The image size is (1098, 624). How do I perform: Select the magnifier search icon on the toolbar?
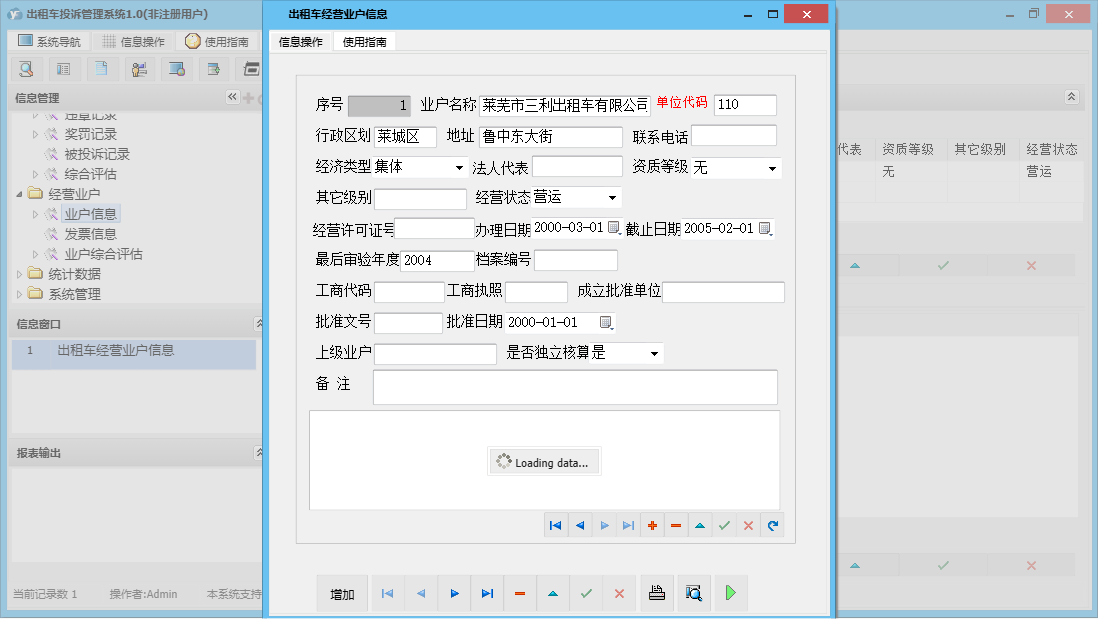[x=27, y=69]
